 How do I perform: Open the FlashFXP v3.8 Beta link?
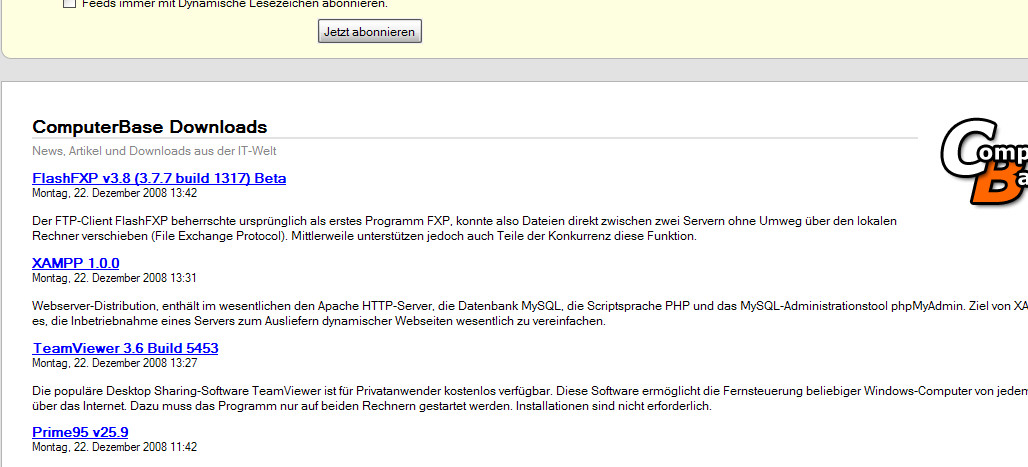point(159,178)
